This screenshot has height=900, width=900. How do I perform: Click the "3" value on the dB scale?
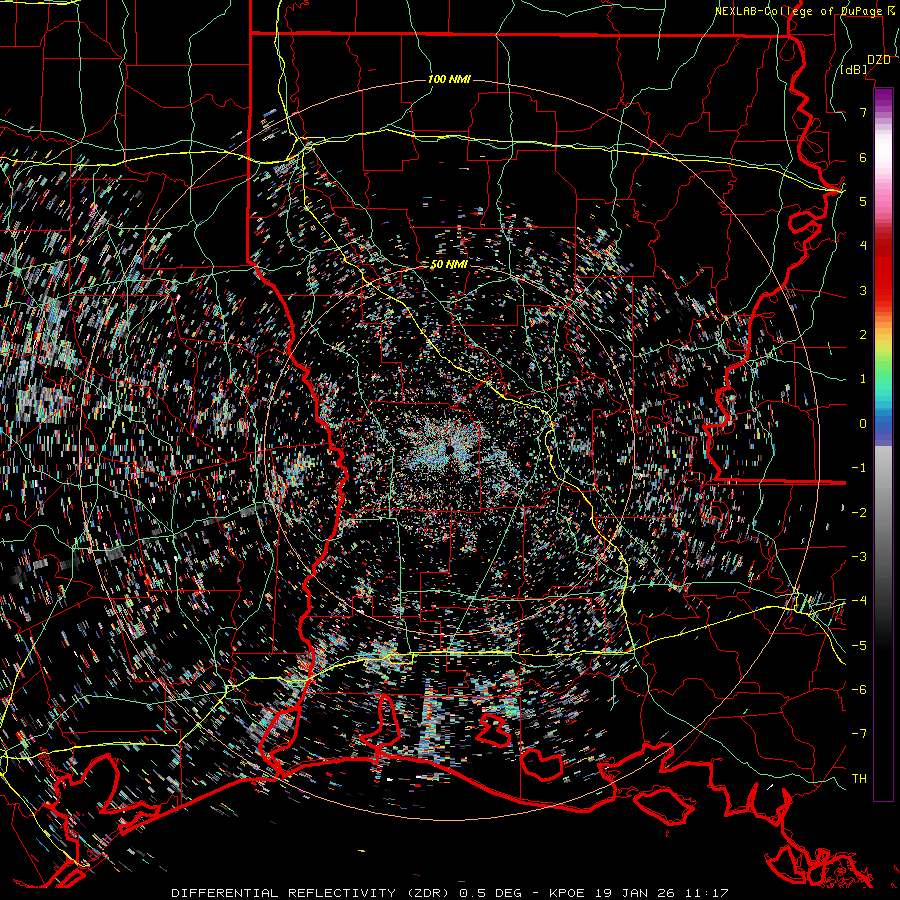[863, 290]
